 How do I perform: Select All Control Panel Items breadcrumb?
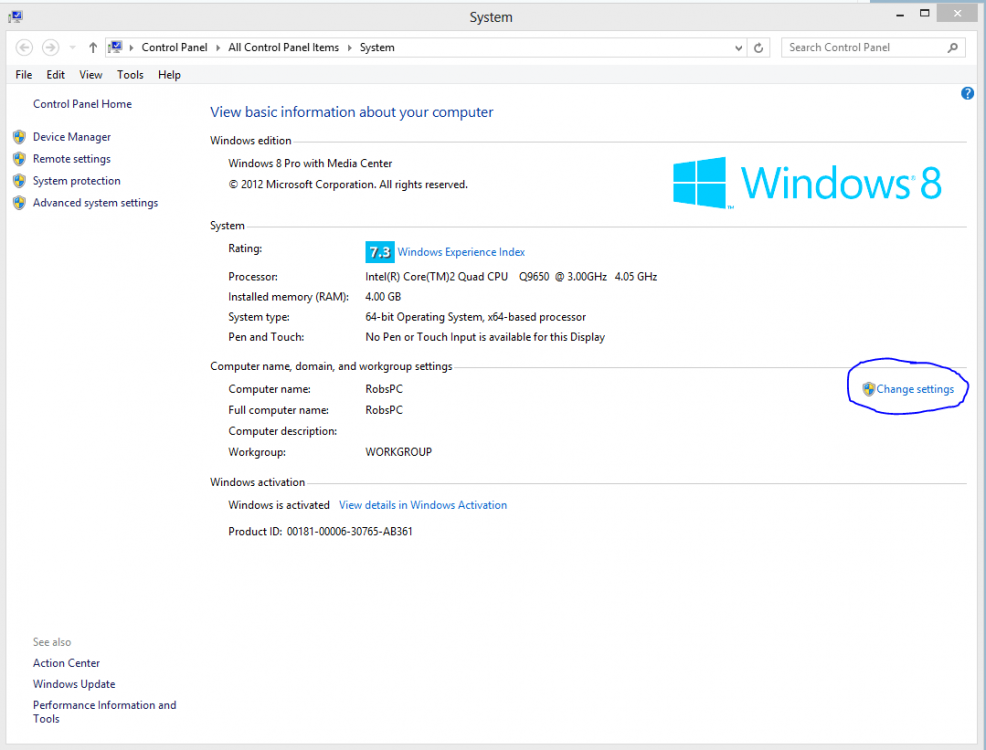(x=284, y=47)
